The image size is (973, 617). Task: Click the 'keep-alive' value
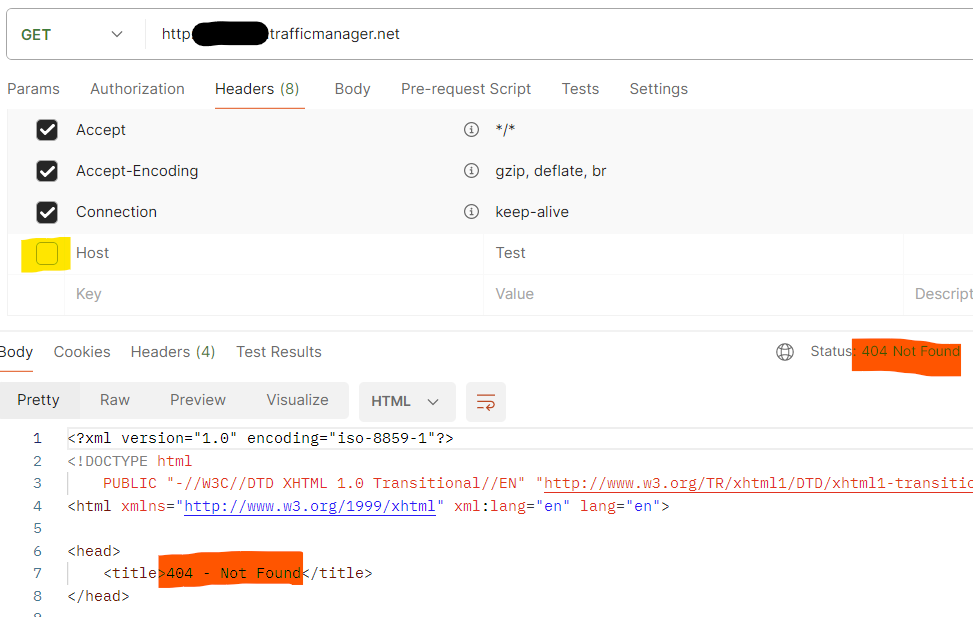pos(532,212)
